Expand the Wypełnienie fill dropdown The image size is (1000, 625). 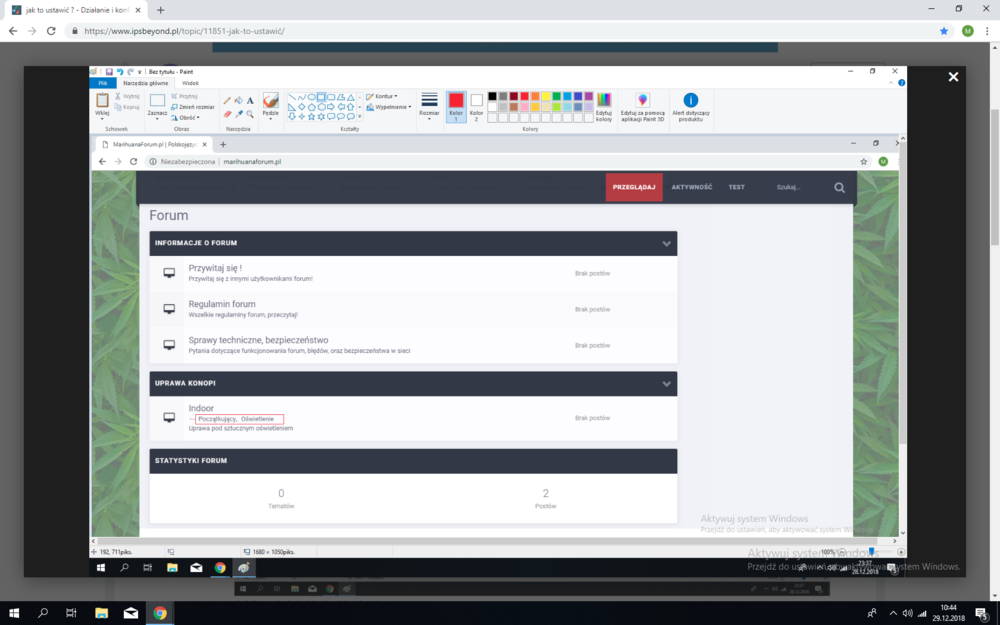point(388,106)
